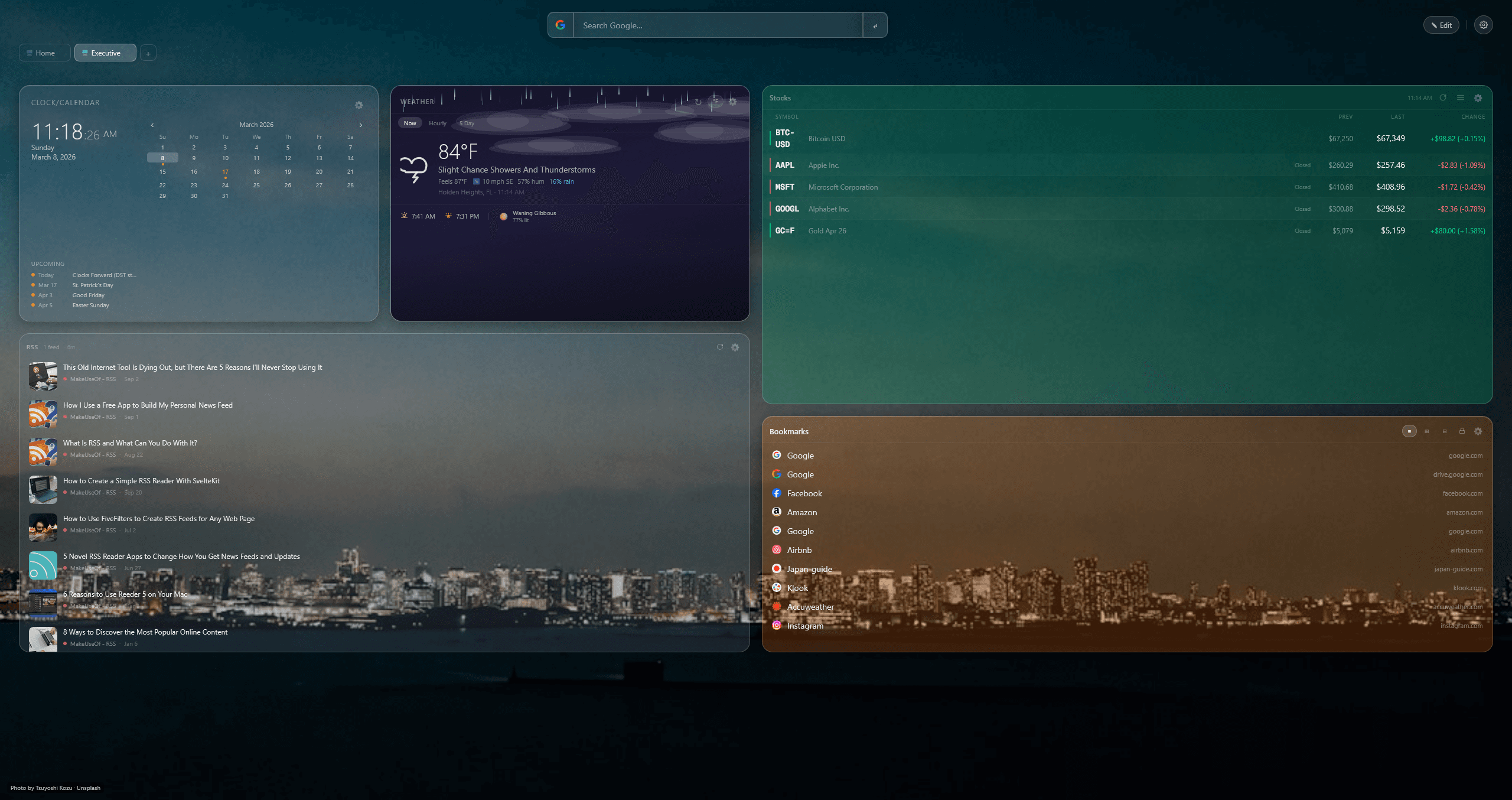Open the Bookmarks widget settings gear
Screen dimensions: 1512x800
coord(1478,431)
